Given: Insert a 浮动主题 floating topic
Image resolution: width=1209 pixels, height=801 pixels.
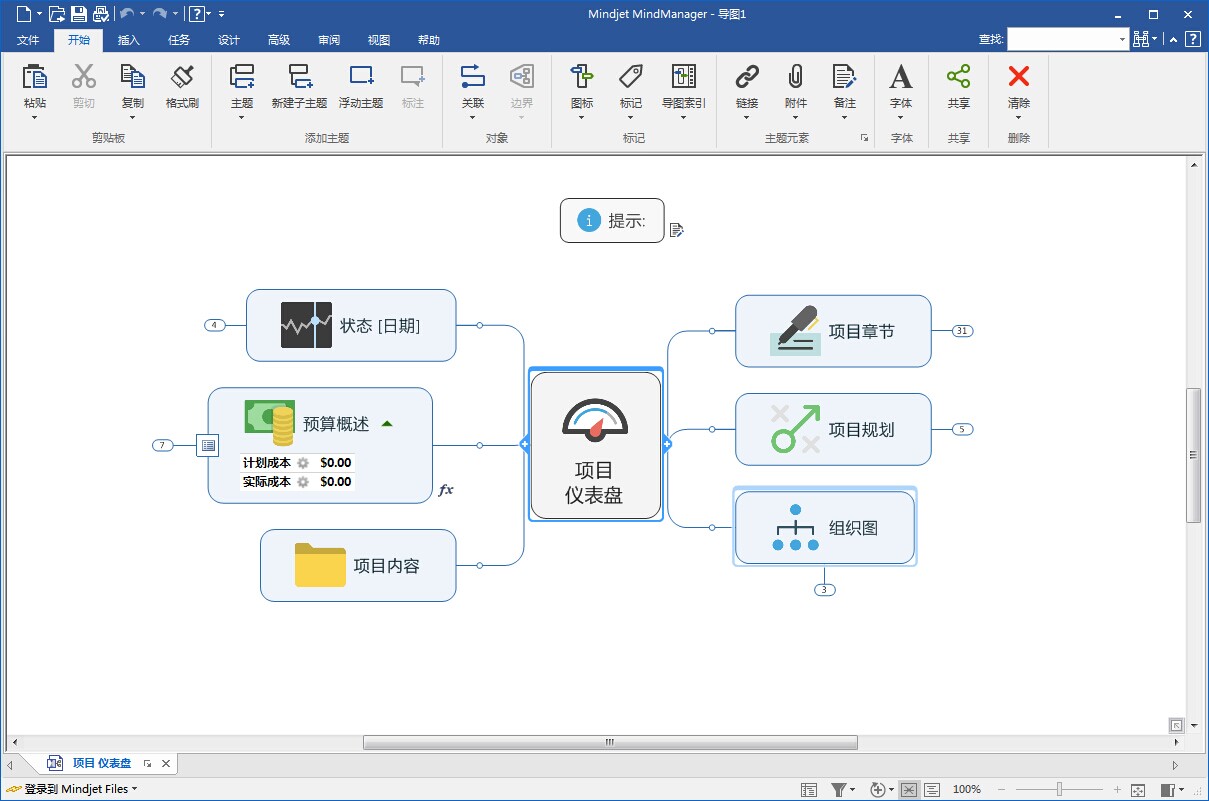Looking at the screenshot, I should 361,88.
